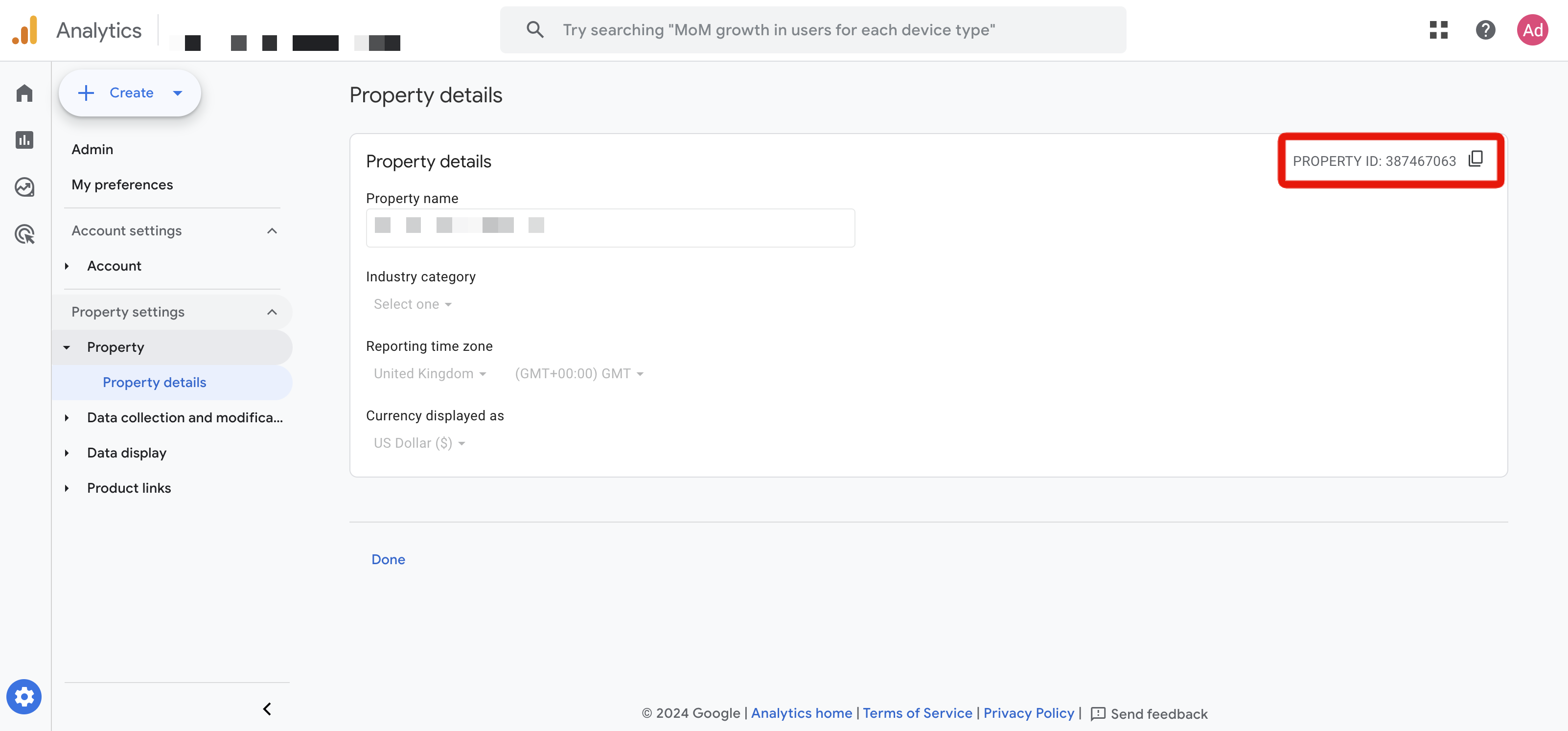Open the Help question mark icon
The width and height of the screenshot is (1568, 731).
click(1485, 30)
